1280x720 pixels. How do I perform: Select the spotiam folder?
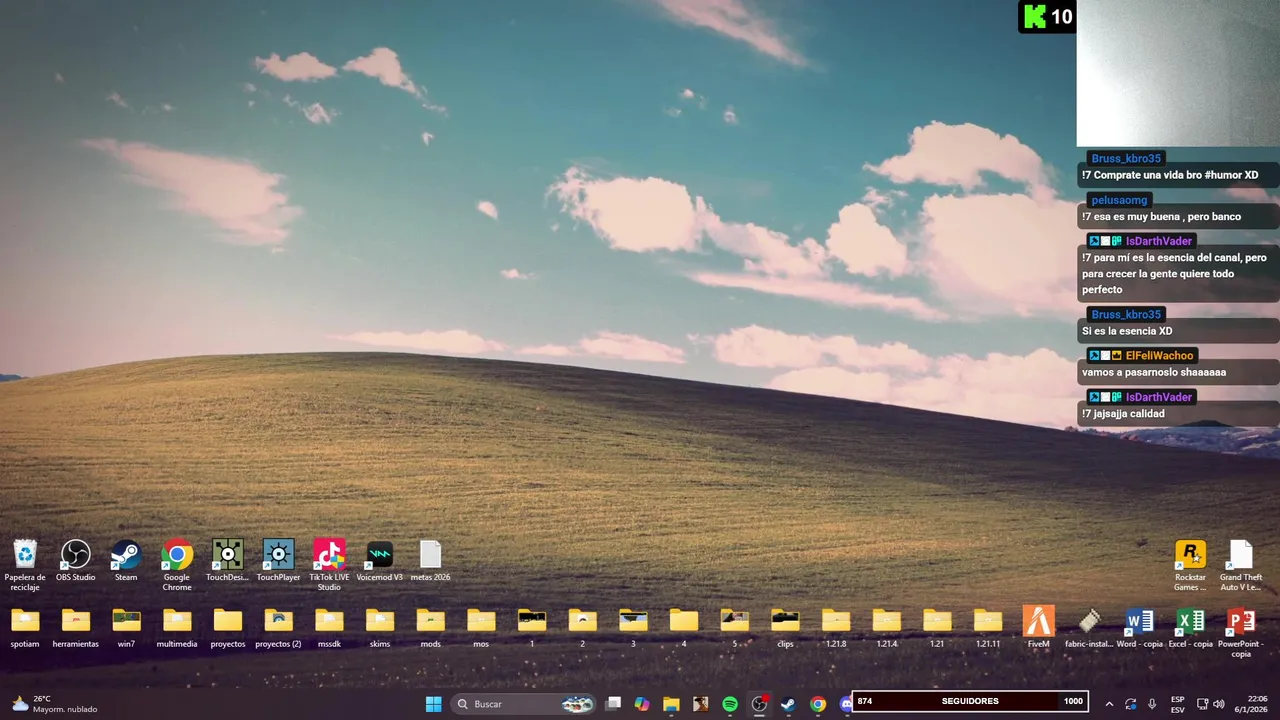25,628
